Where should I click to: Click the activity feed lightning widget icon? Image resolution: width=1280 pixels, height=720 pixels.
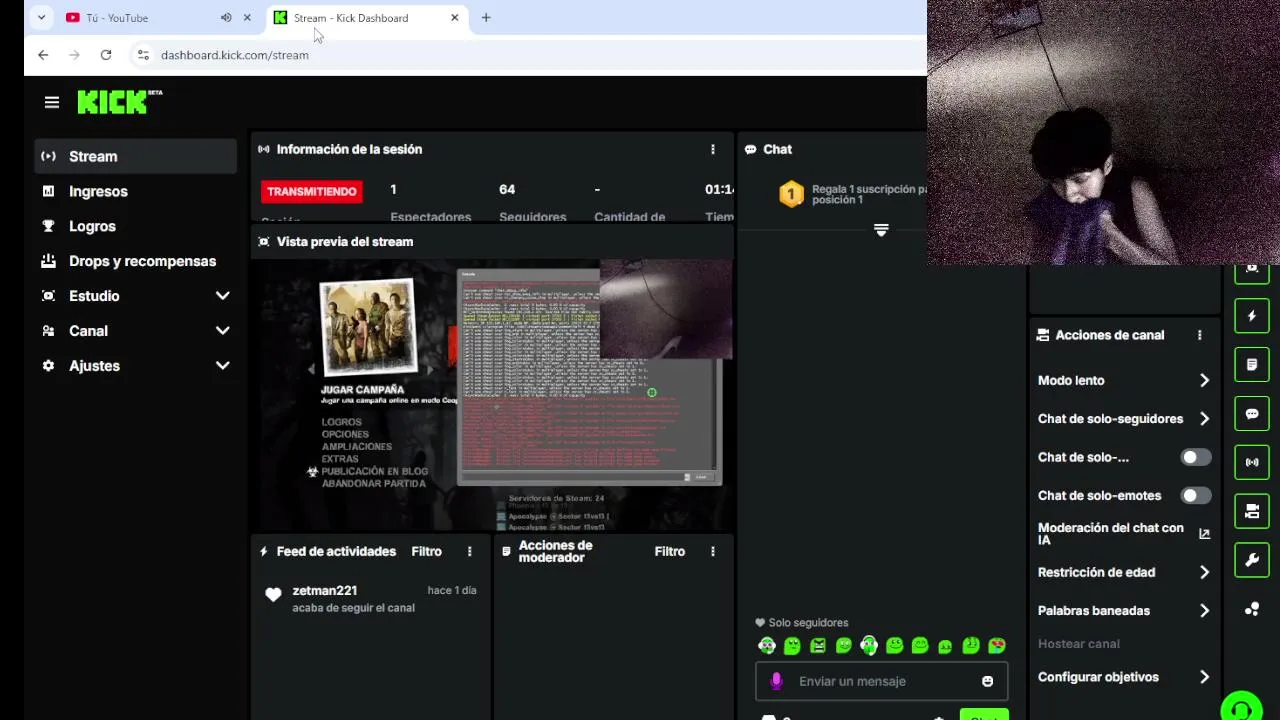1252,316
